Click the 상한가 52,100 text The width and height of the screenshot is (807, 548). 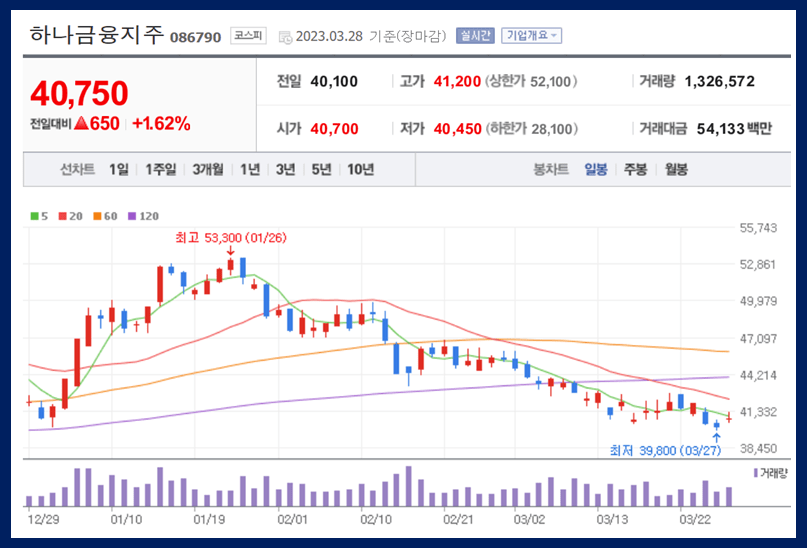(531, 81)
